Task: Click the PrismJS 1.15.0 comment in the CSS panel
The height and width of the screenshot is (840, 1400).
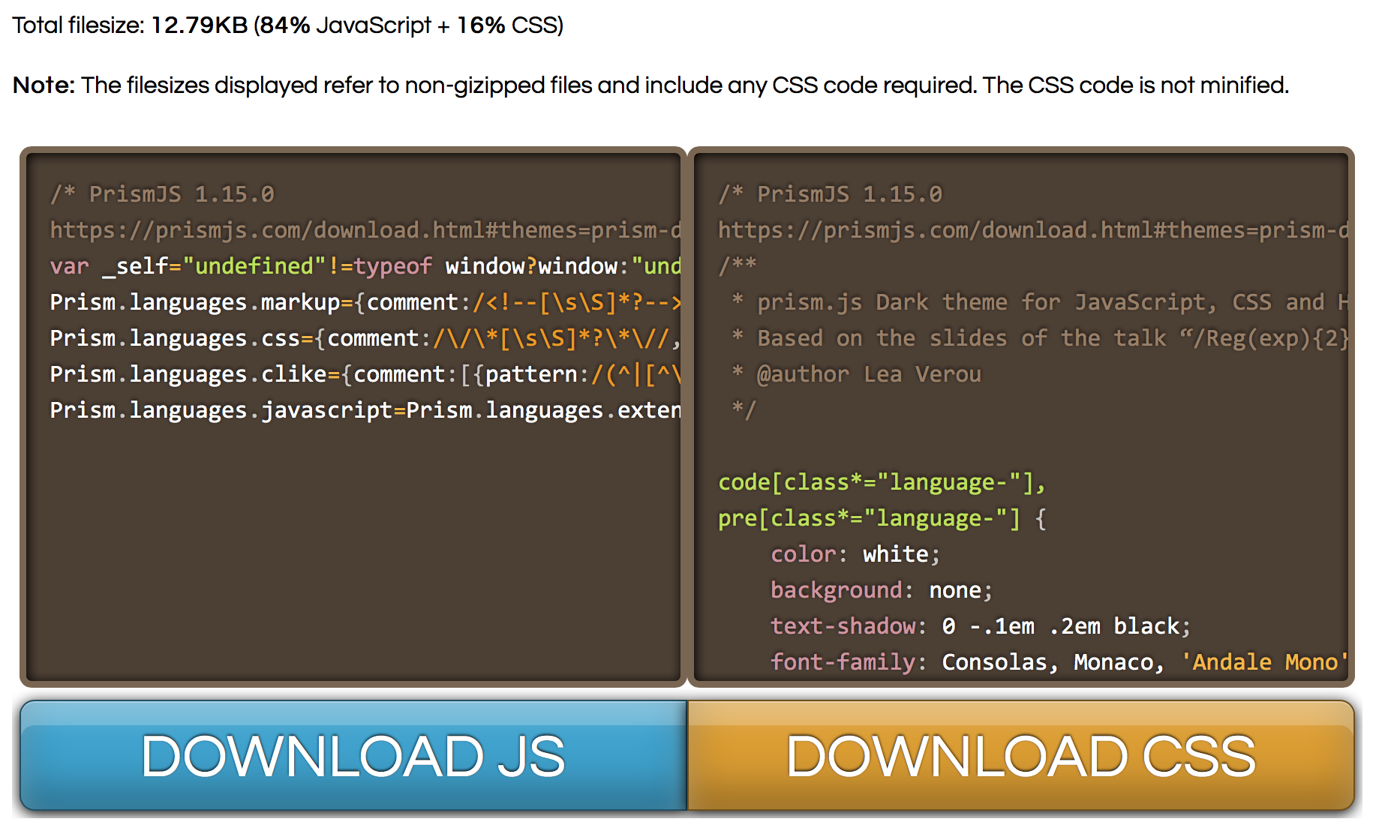Action: [830, 194]
